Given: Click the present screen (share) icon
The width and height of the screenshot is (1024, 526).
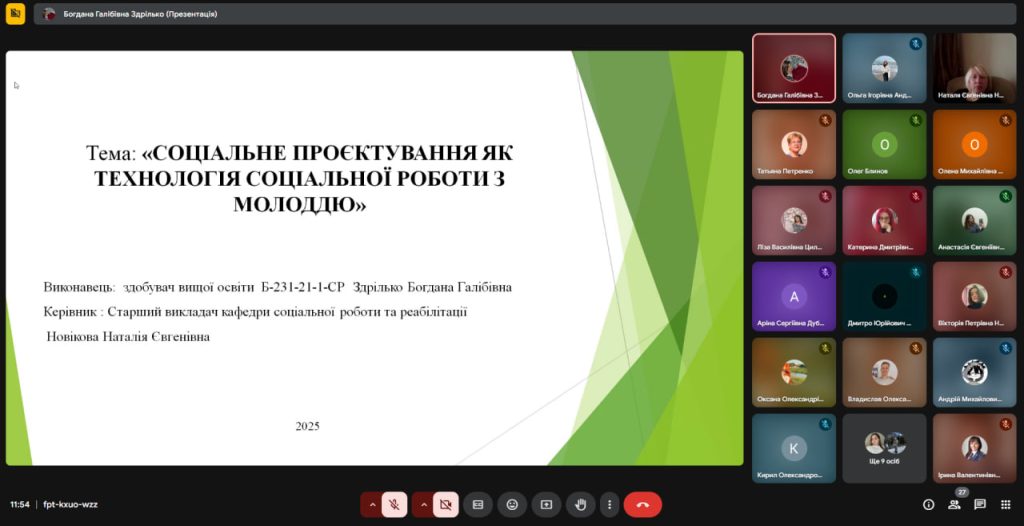Looking at the screenshot, I should click(546, 505).
